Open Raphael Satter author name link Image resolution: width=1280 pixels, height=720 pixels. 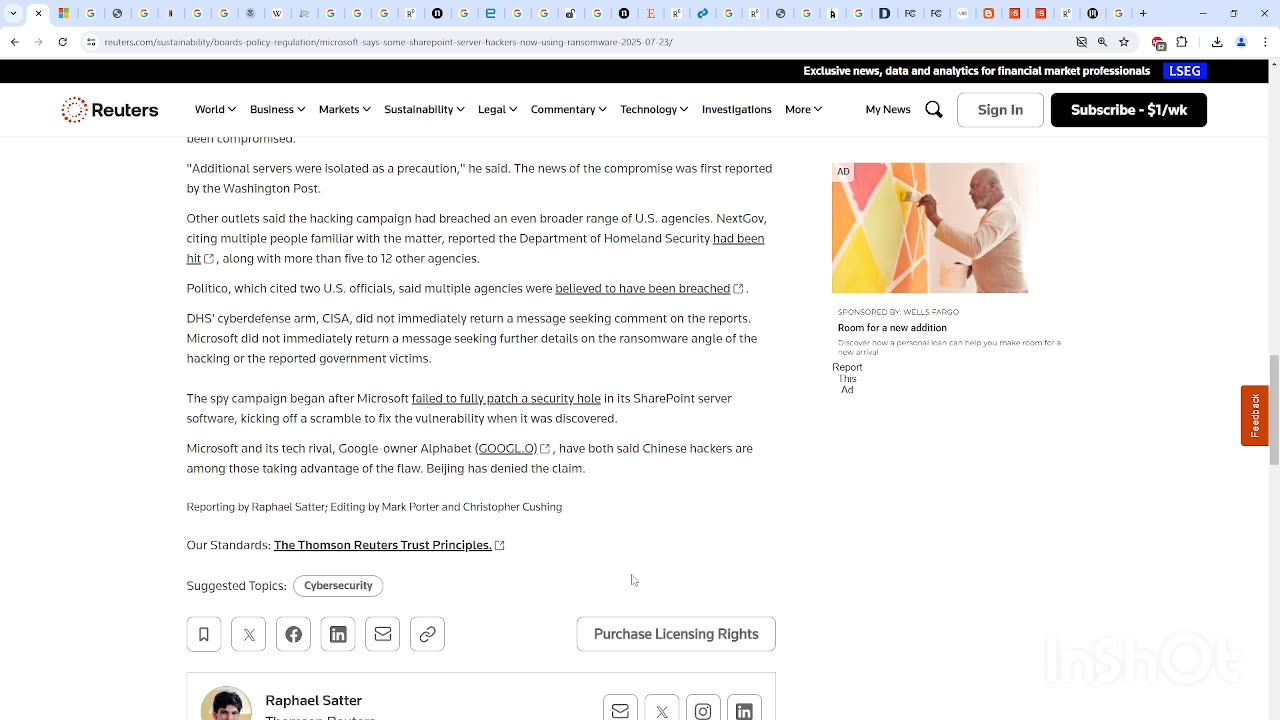pos(314,700)
